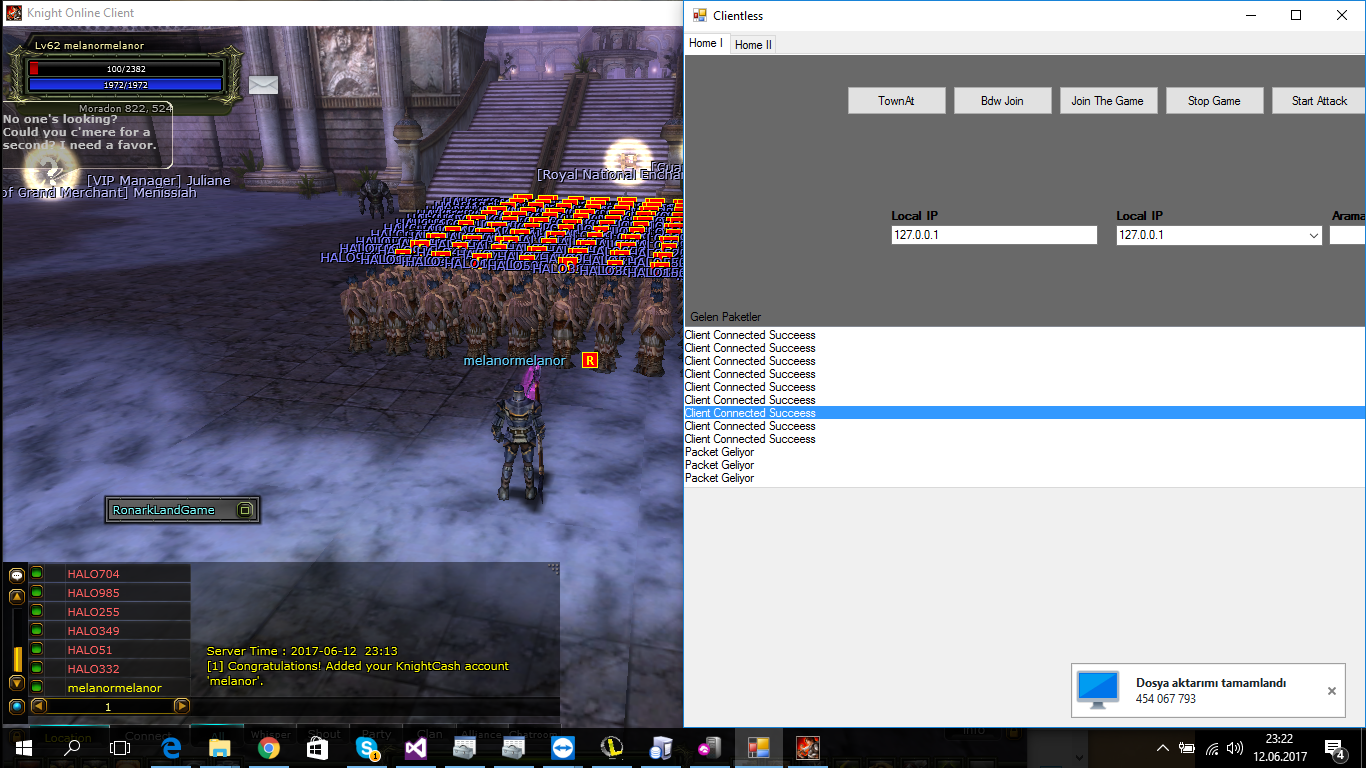Open Skype from the taskbar
Screen dimensions: 1366x768
[x=367, y=747]
